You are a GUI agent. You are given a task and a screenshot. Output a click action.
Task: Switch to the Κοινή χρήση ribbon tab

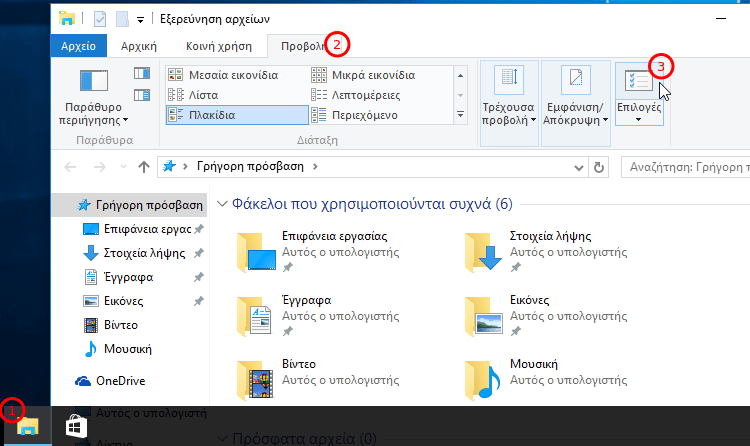(219, 46)
